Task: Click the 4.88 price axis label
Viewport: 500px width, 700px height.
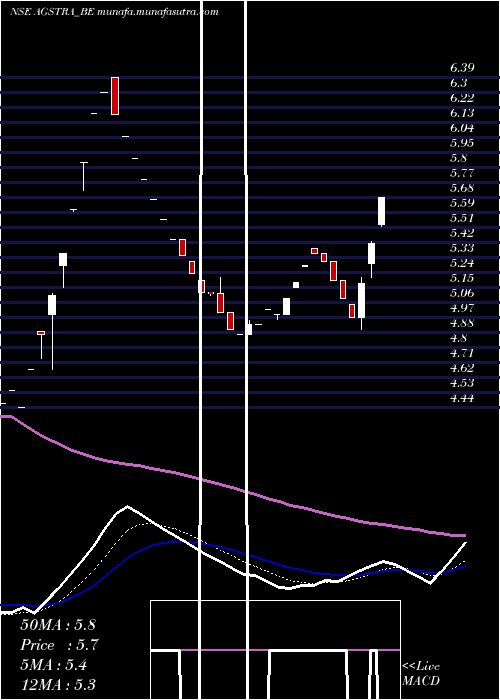Action: coord(462,323)
